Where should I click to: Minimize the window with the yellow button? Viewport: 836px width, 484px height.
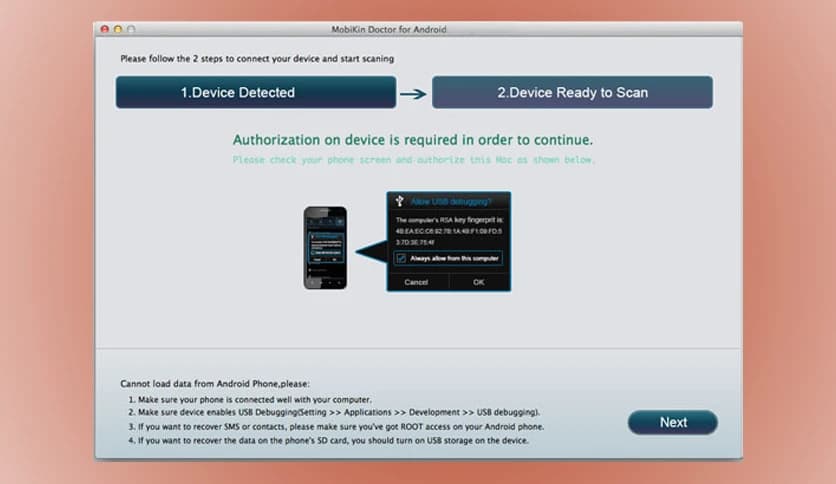(x=118, y=29)
